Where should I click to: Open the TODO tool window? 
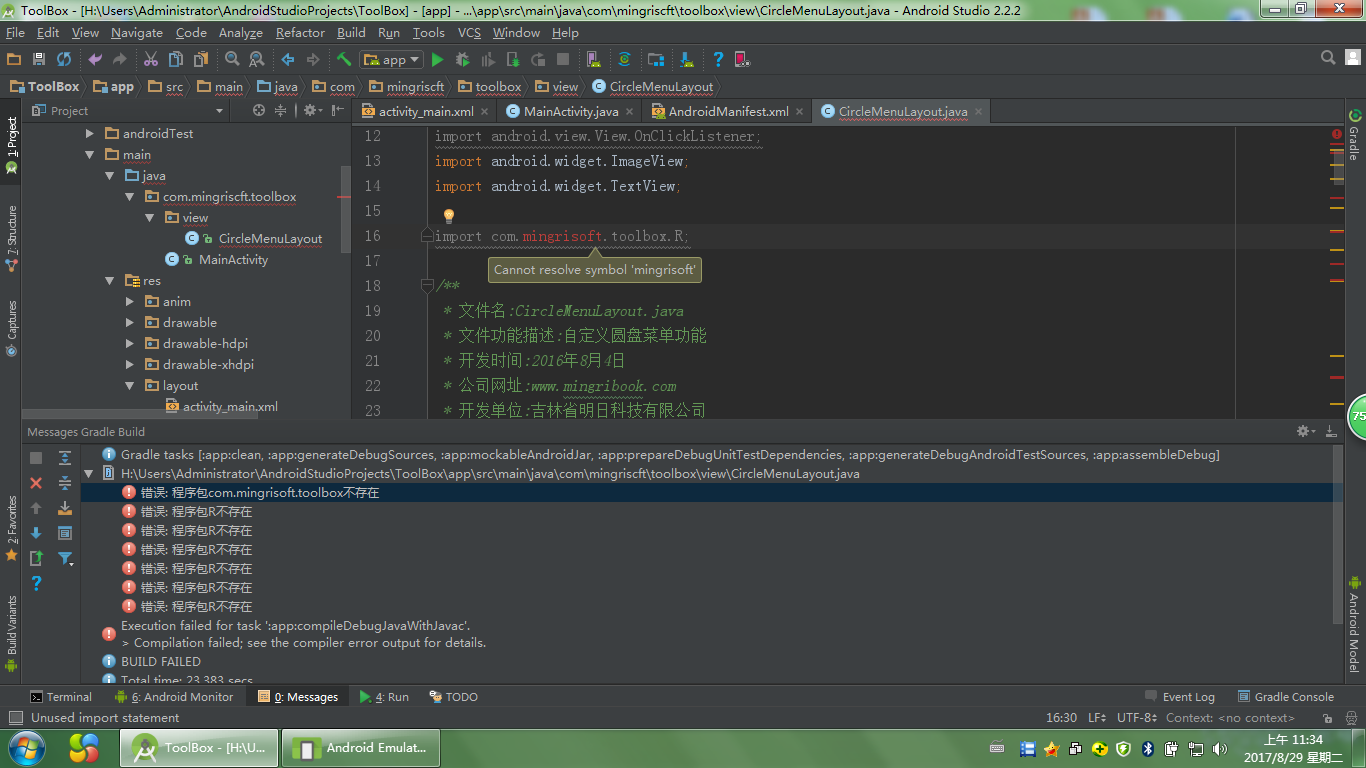(x=453, y=697)
